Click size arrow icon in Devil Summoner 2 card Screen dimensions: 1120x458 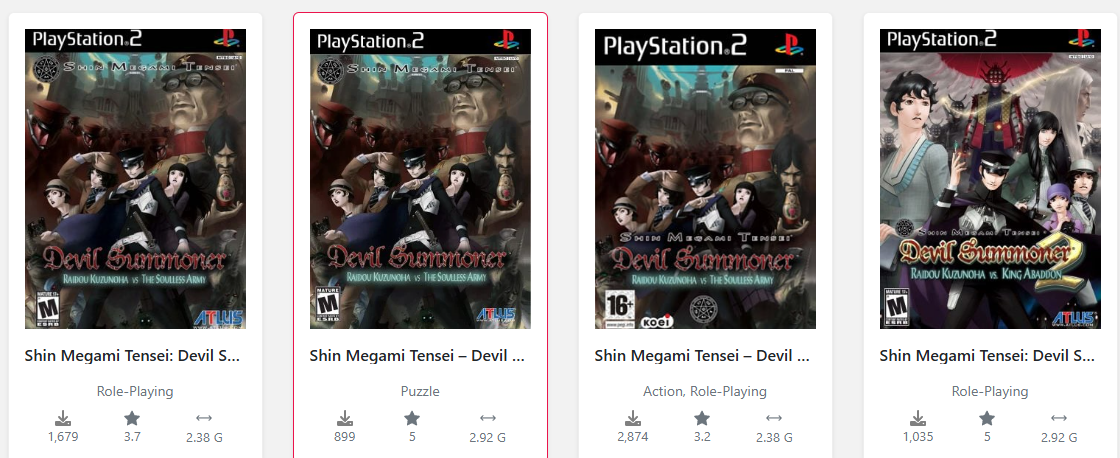1059,419
